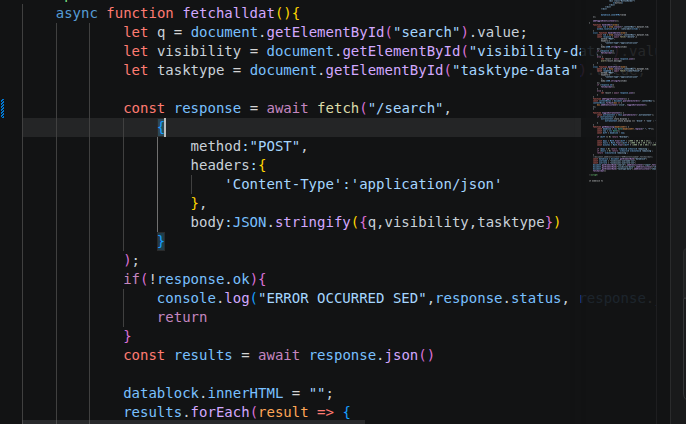Viewport: 686px width, 424px height.
Task: Click the 'JSON' object name
Action: (x=249, y=222)
